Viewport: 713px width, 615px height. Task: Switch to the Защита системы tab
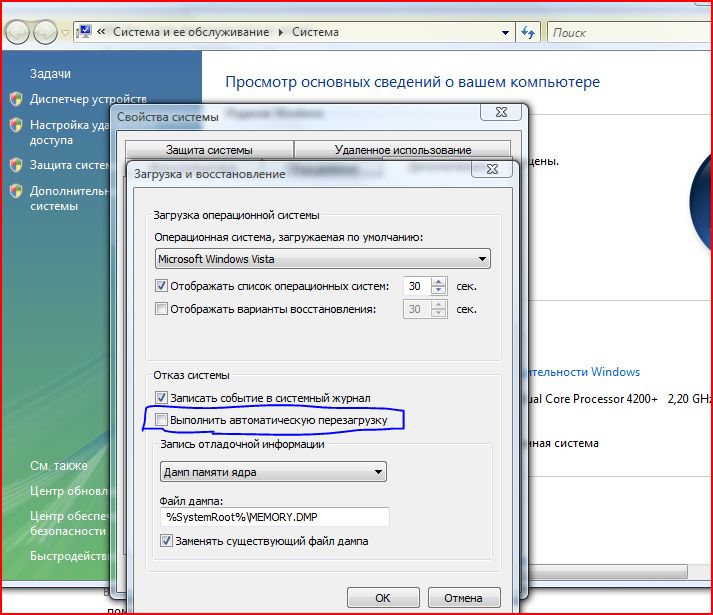point(209,150)
